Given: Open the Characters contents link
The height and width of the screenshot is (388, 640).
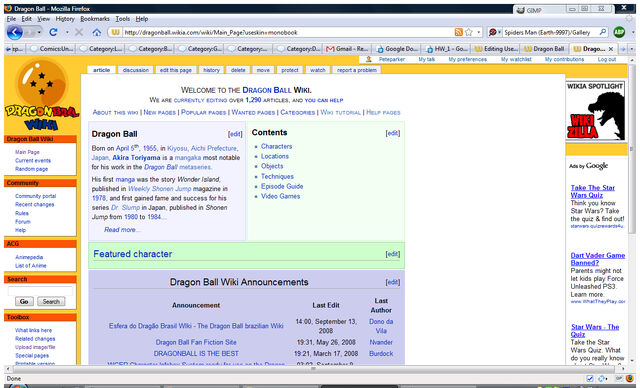Looking at the screenshot, I should coord(276,146).
